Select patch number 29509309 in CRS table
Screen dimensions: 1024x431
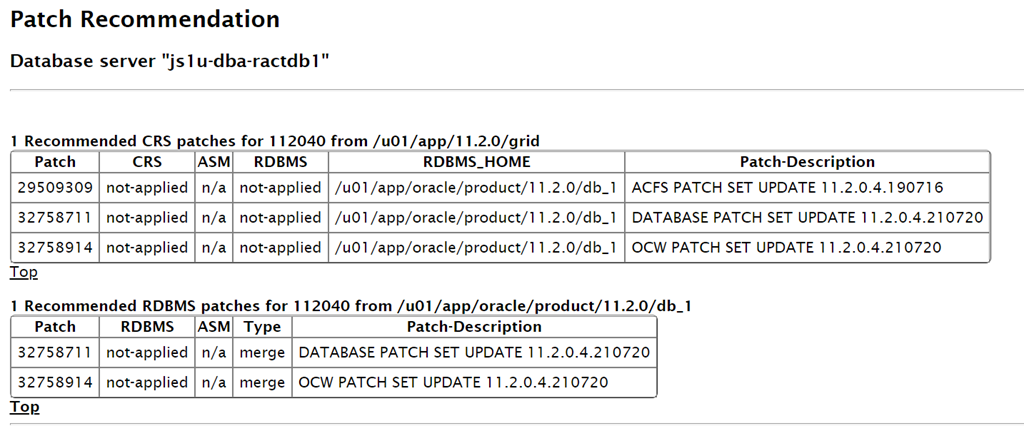55,188
